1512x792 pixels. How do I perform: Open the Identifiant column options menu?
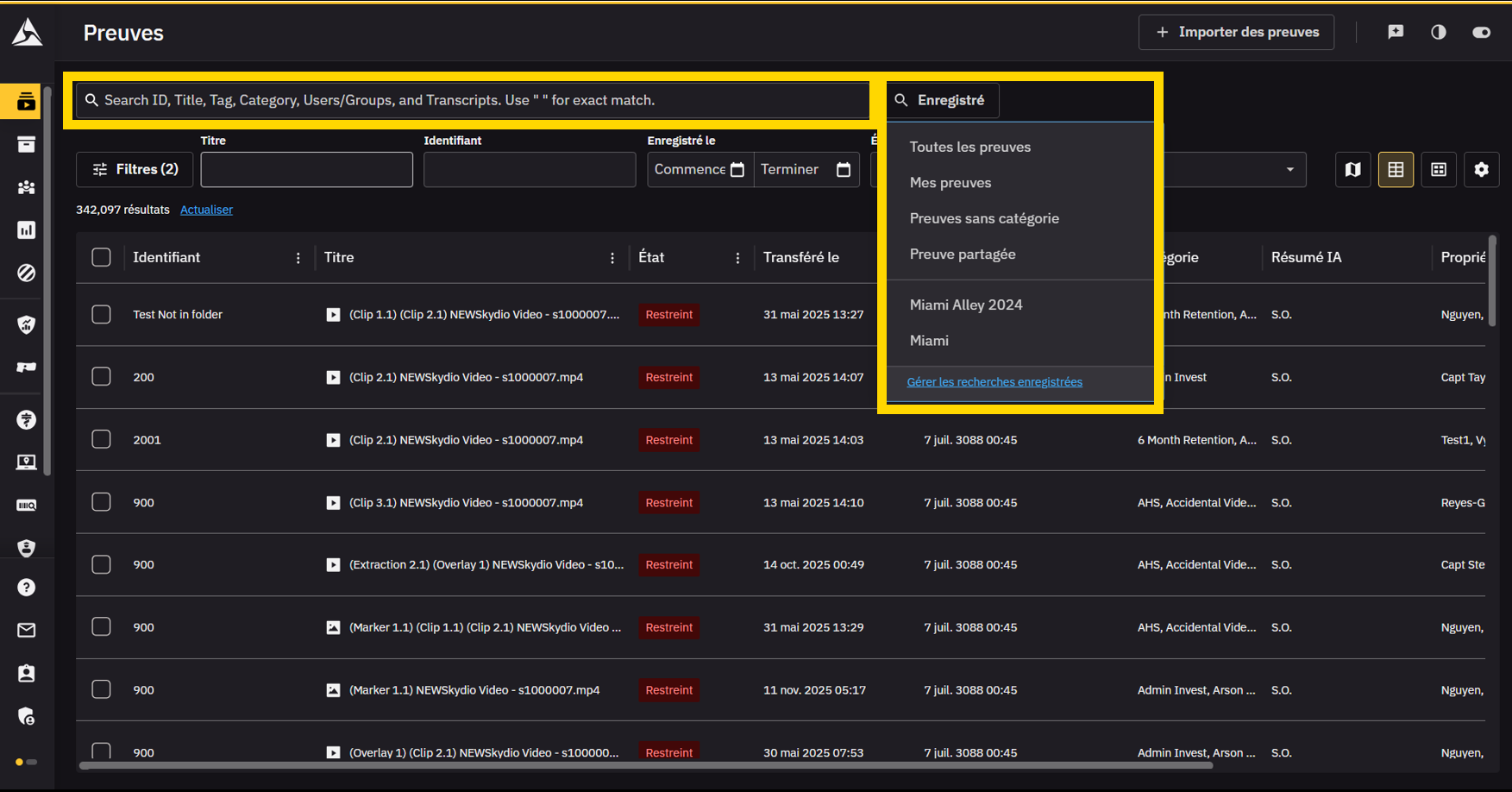(298, 258)
